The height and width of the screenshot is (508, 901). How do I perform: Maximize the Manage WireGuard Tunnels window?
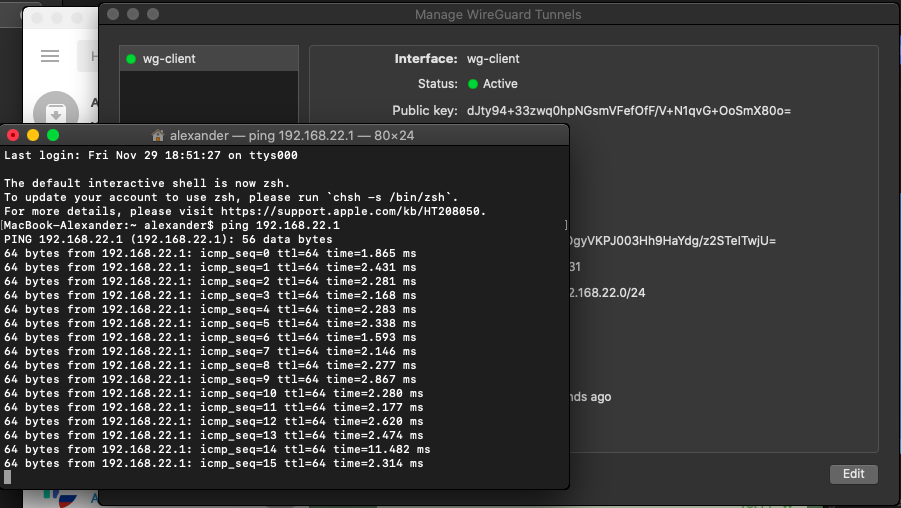(153, 15)
